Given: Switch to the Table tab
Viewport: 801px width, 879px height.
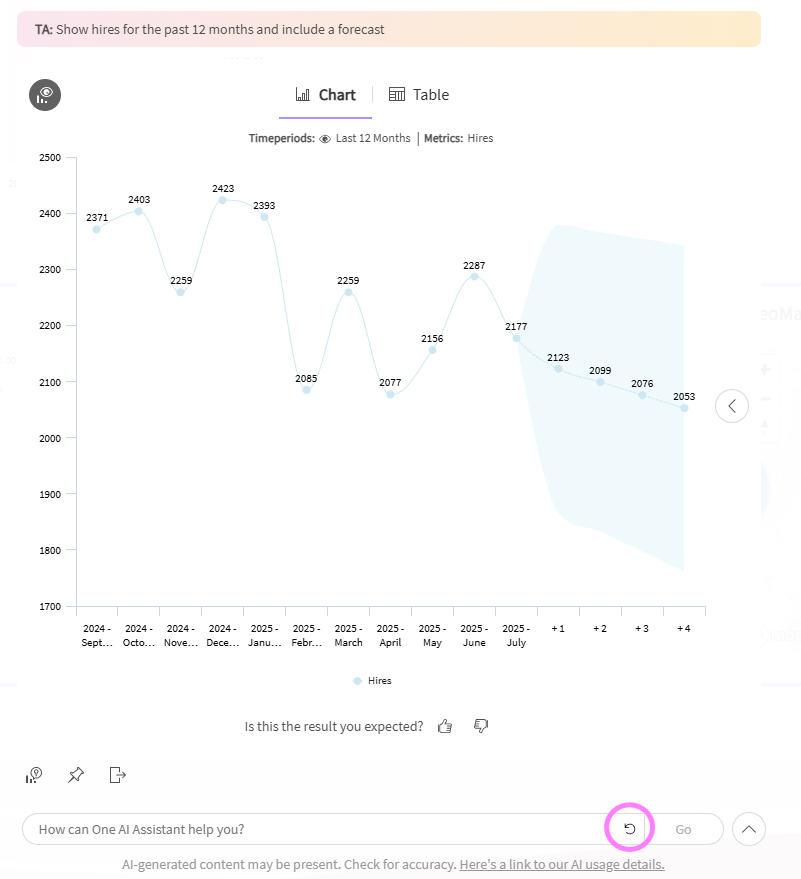Looking at the screenshot, I should (419, 95).
